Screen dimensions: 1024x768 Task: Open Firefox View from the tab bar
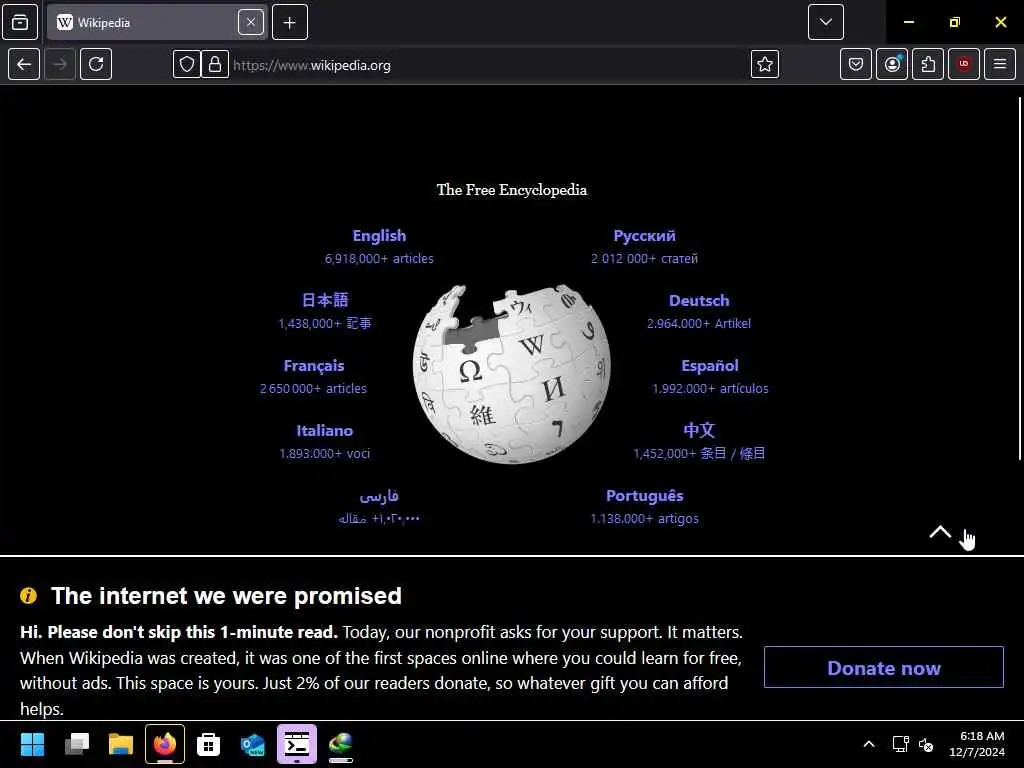point(20,22)
